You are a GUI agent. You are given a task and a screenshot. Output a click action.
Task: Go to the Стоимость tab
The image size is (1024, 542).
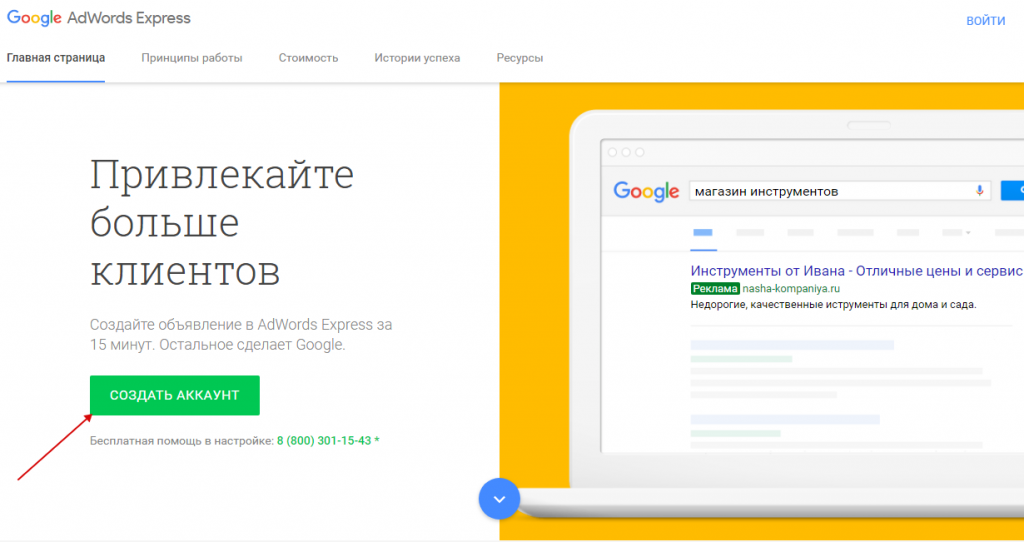tap(308, 58)
